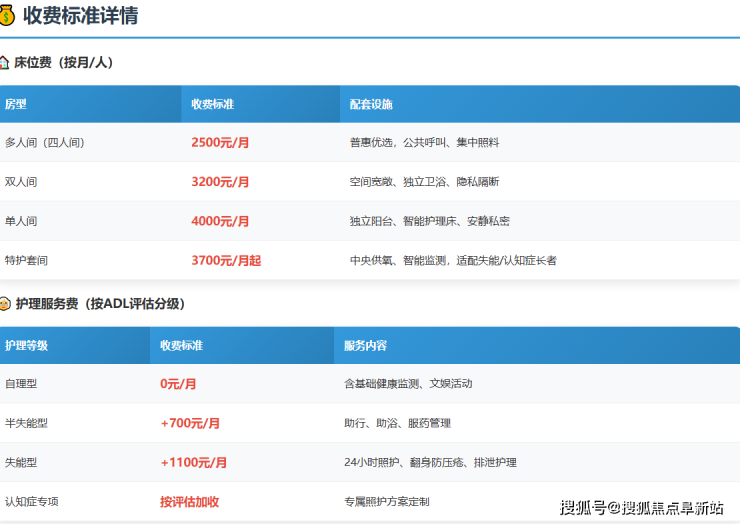Click the 2500元/月 price for 多人间

coord(220,142)
